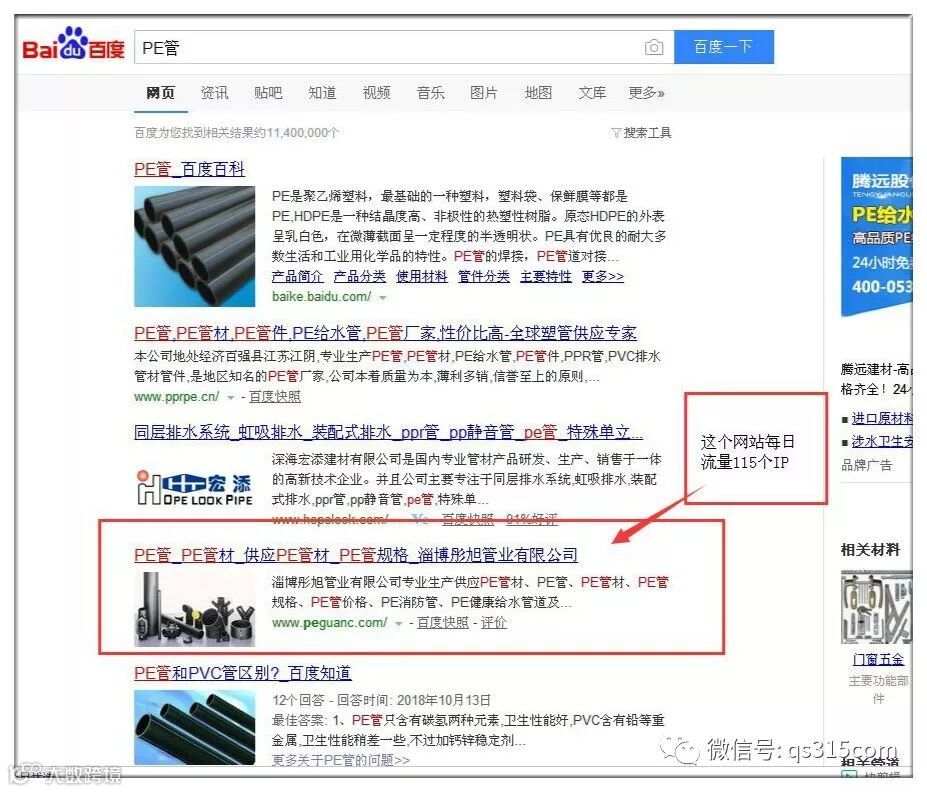This screenshot has height=792, width=927.
Task: Open the 产品简介 sublink
Action: pos(297,276)
